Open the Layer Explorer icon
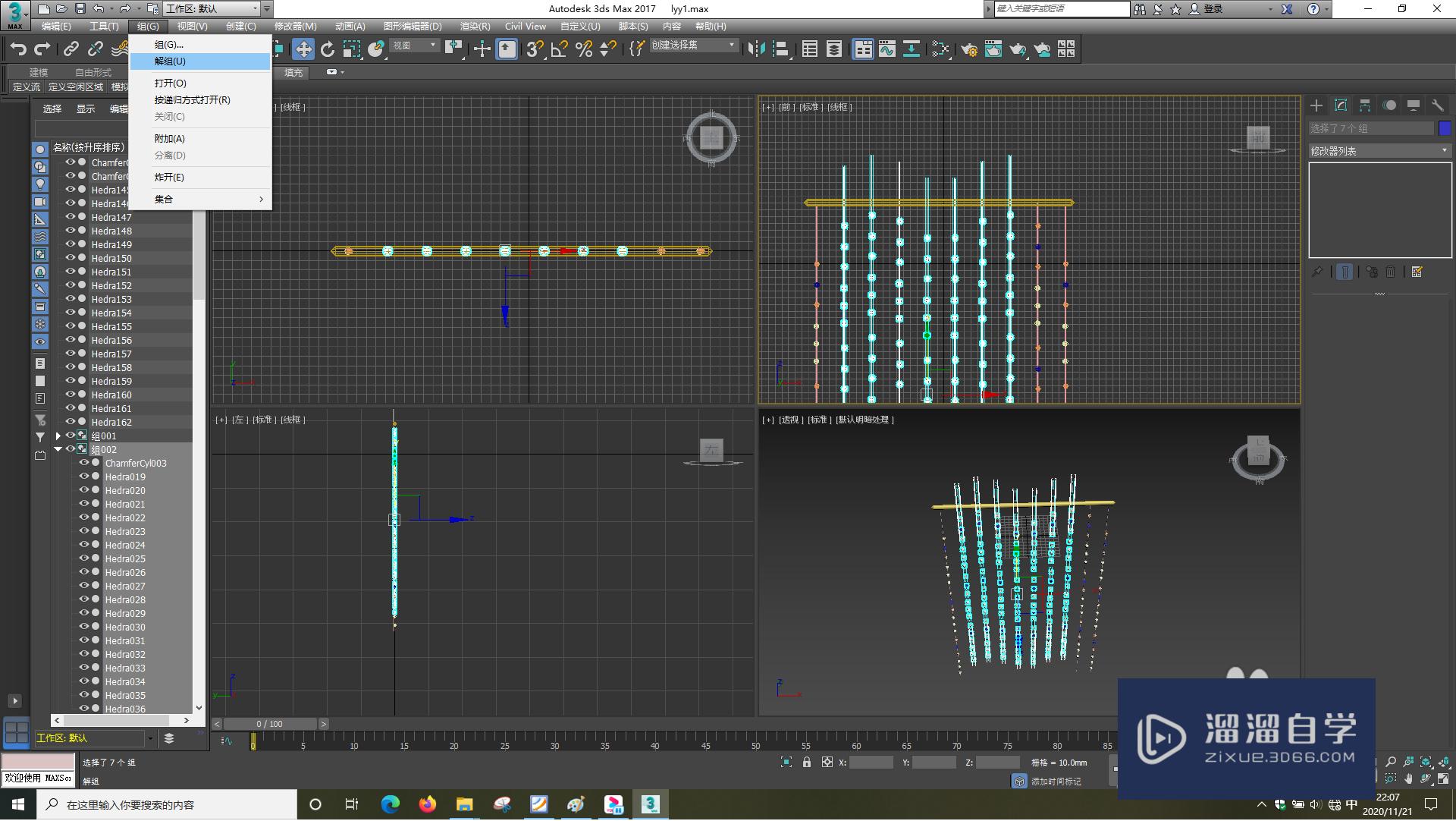The width and height of the screenshot is (1456, 821). click(x=834, y=49)
